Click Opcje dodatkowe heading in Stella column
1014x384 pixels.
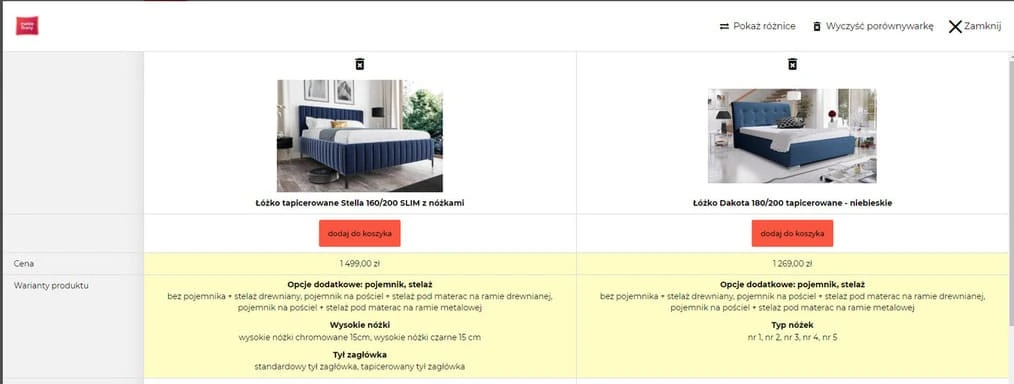(x=360, y=284)
